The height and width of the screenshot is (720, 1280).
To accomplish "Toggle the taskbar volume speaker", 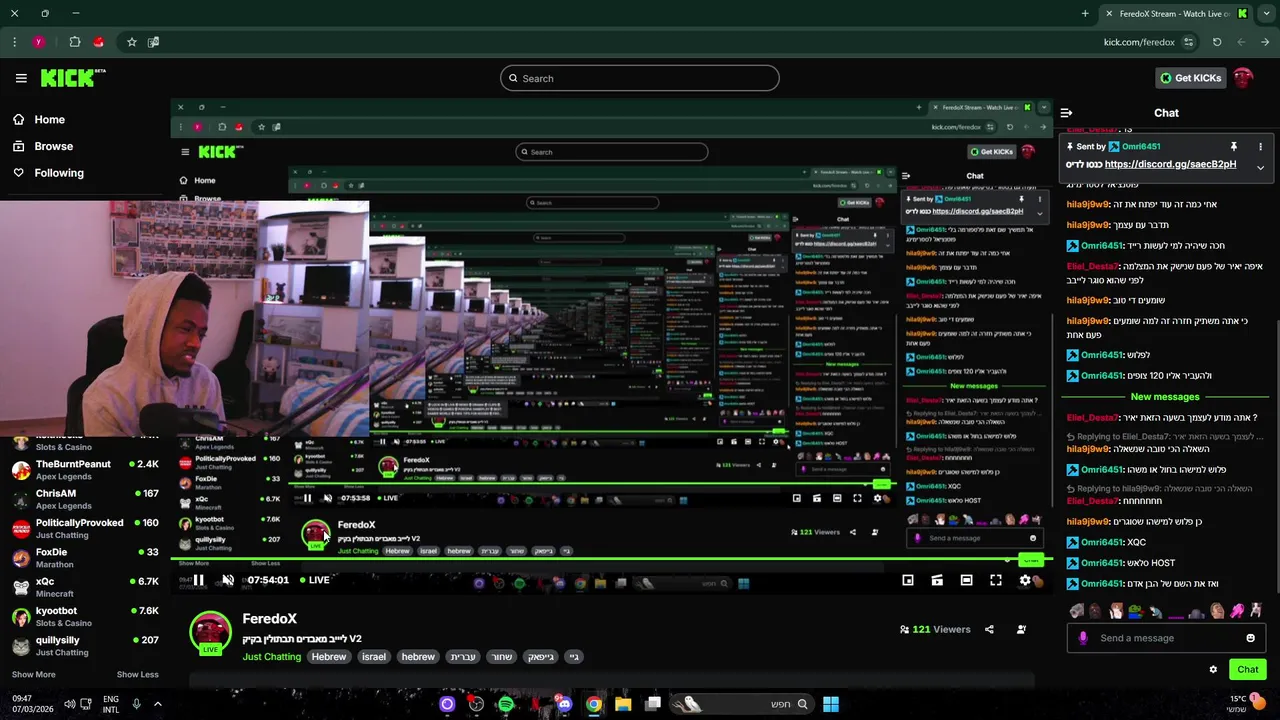I will point(69,704).
